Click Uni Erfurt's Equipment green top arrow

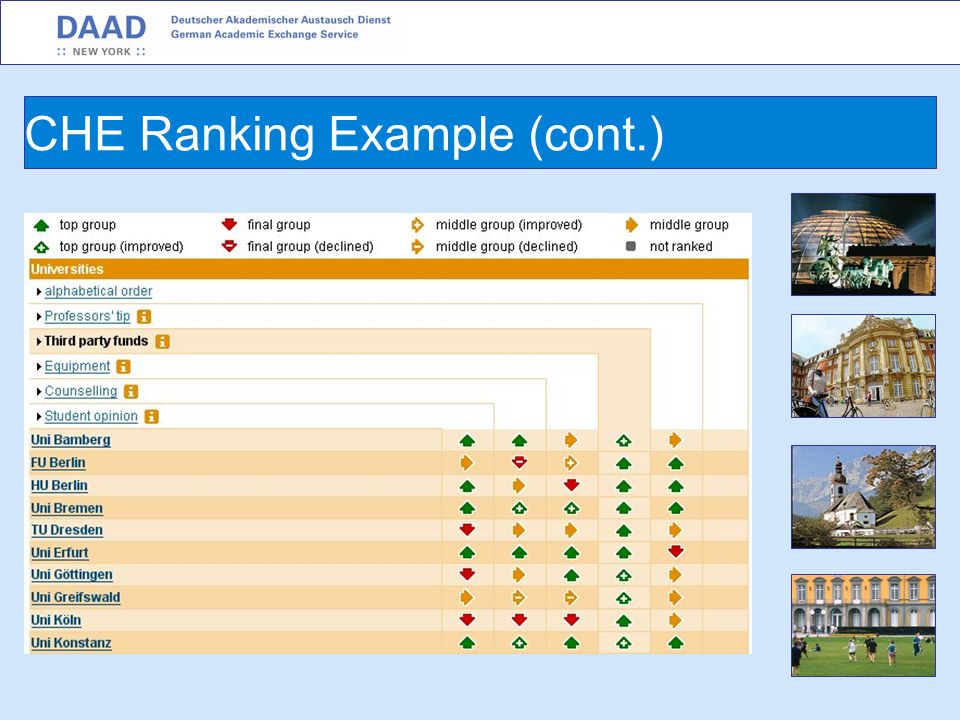pyautogui.click(x=571, y=553)
